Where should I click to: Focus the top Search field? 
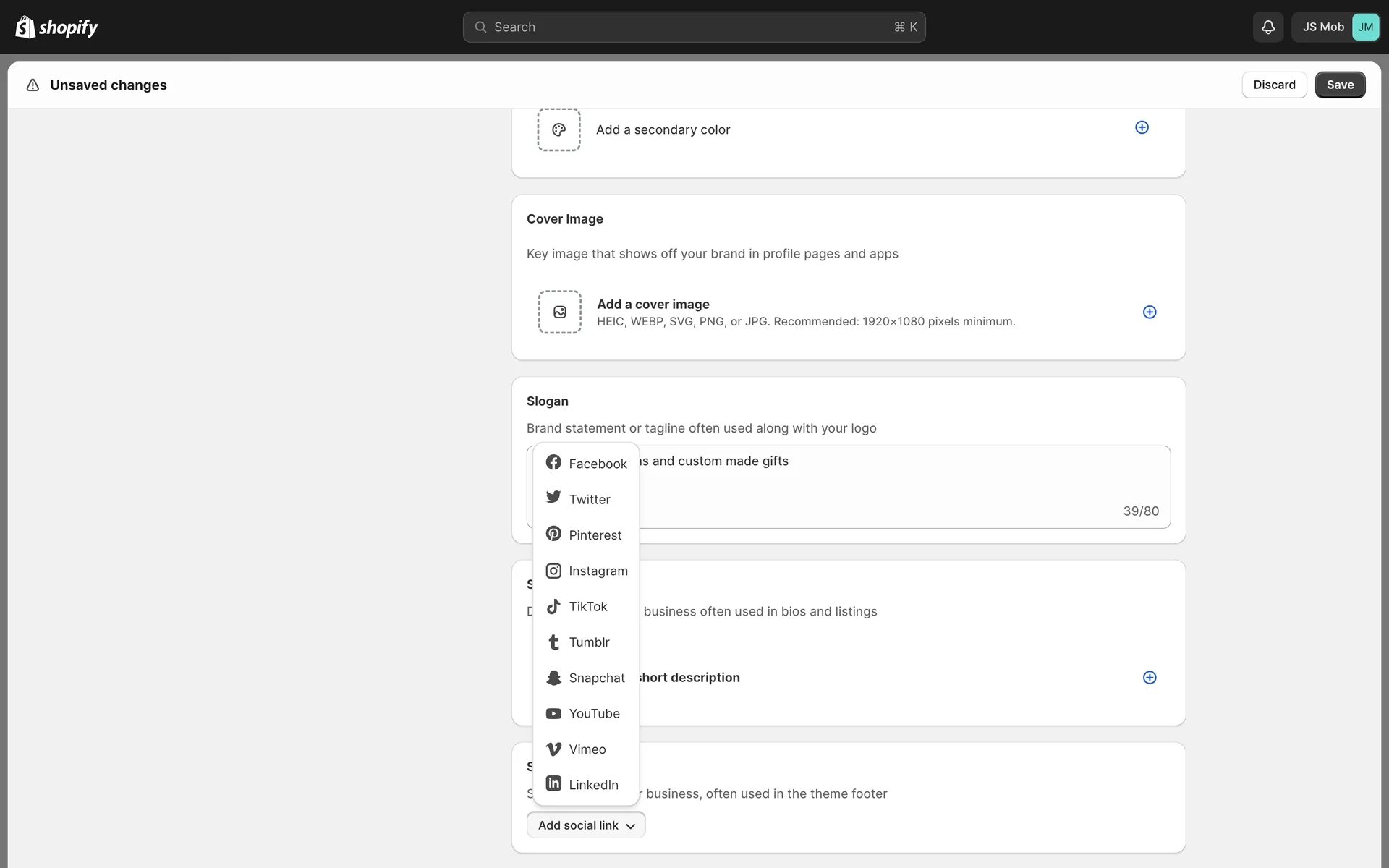(693, 27)
